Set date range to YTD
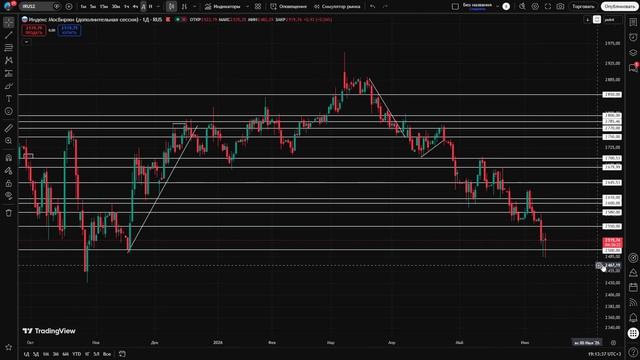The height and width of the screenshot is (360, 640). tap(76, 354)
